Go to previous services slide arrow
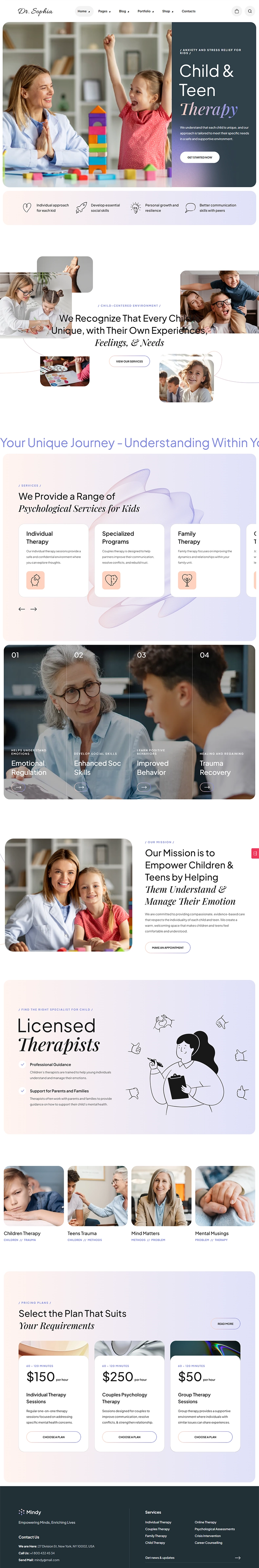 pyautogui.click(x=22, y=609)
